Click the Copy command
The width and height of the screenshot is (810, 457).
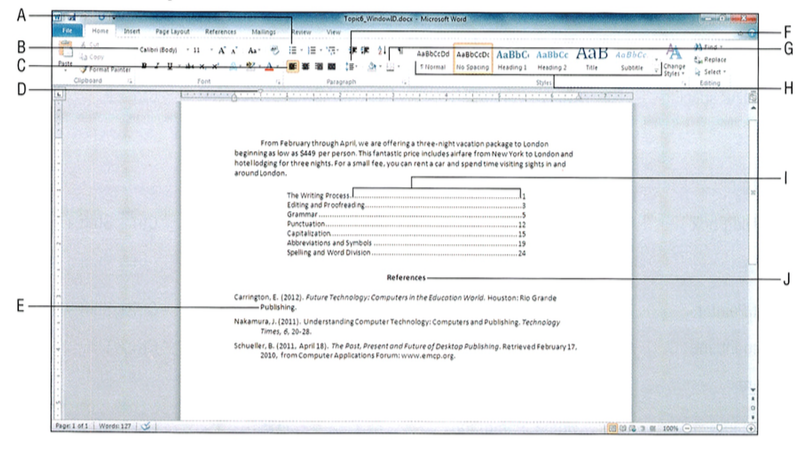[92, 57]
